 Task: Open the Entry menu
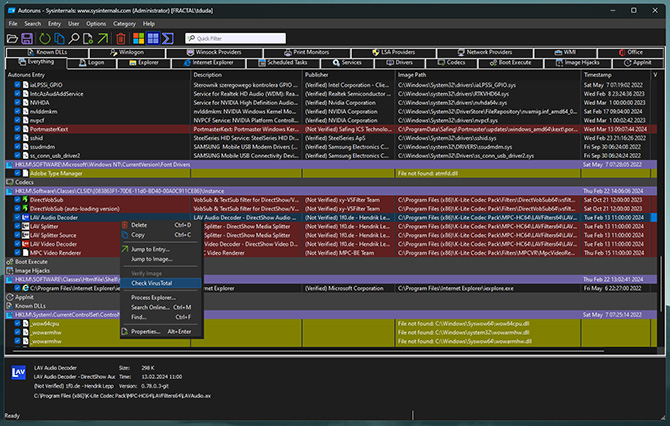[54, 24]
